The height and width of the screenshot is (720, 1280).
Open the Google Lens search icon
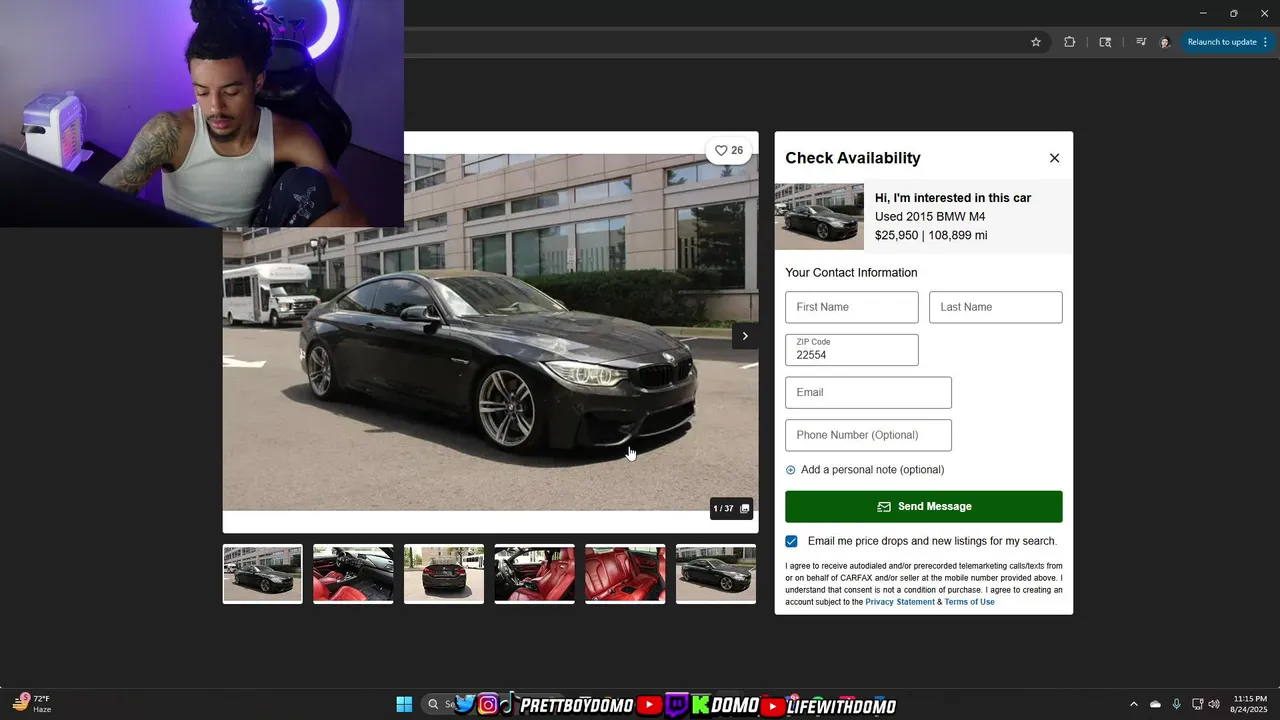(x=1105, y=42)
